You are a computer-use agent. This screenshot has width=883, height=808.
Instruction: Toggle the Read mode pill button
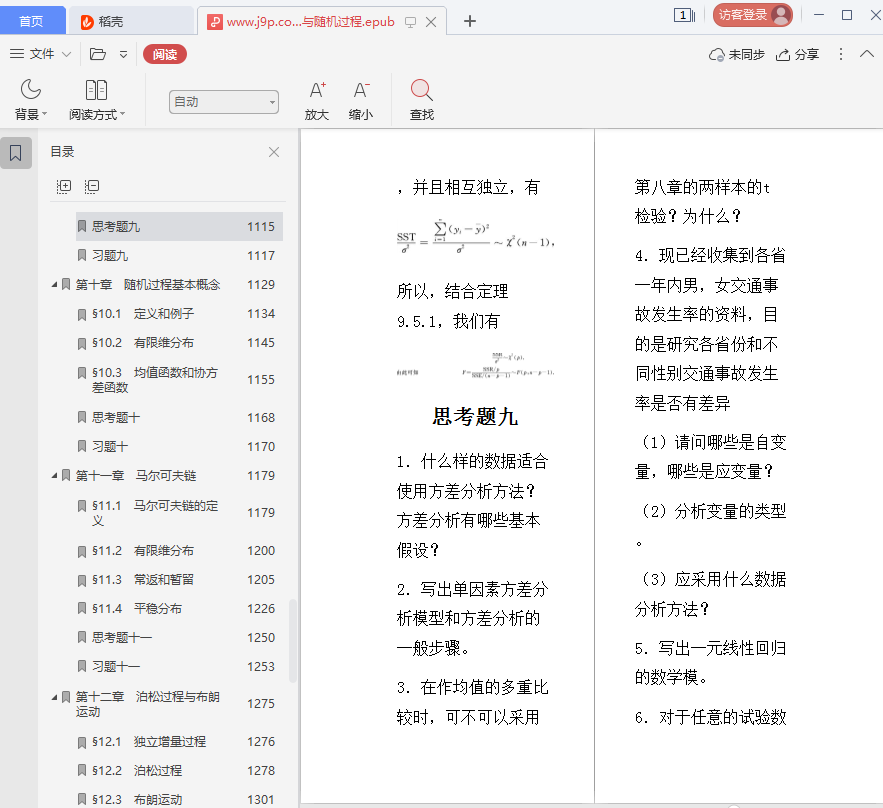click(x=165, y=54)
